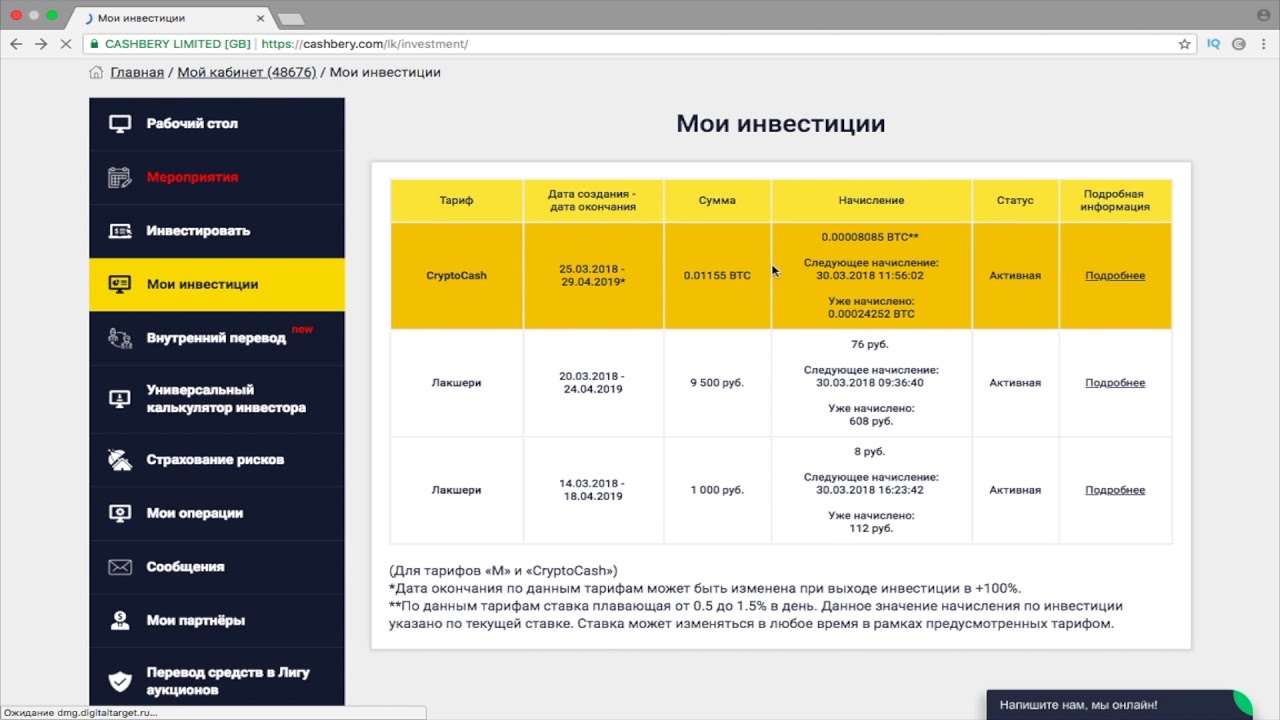The image size is (1280, 720).
Task: Open Страхование рисков menu item
Action: point(217,460)
